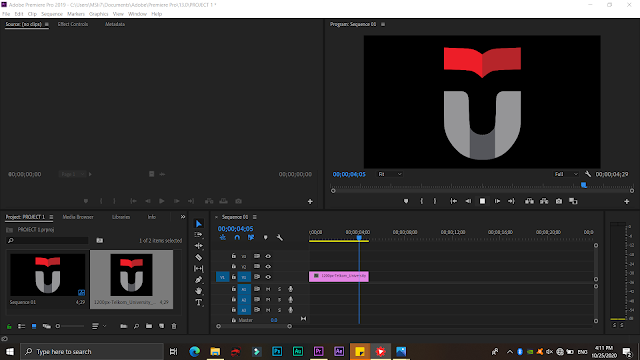Click the Find magnifier icon in Project panel footer

pyautogui.click(x=136, y=326)
